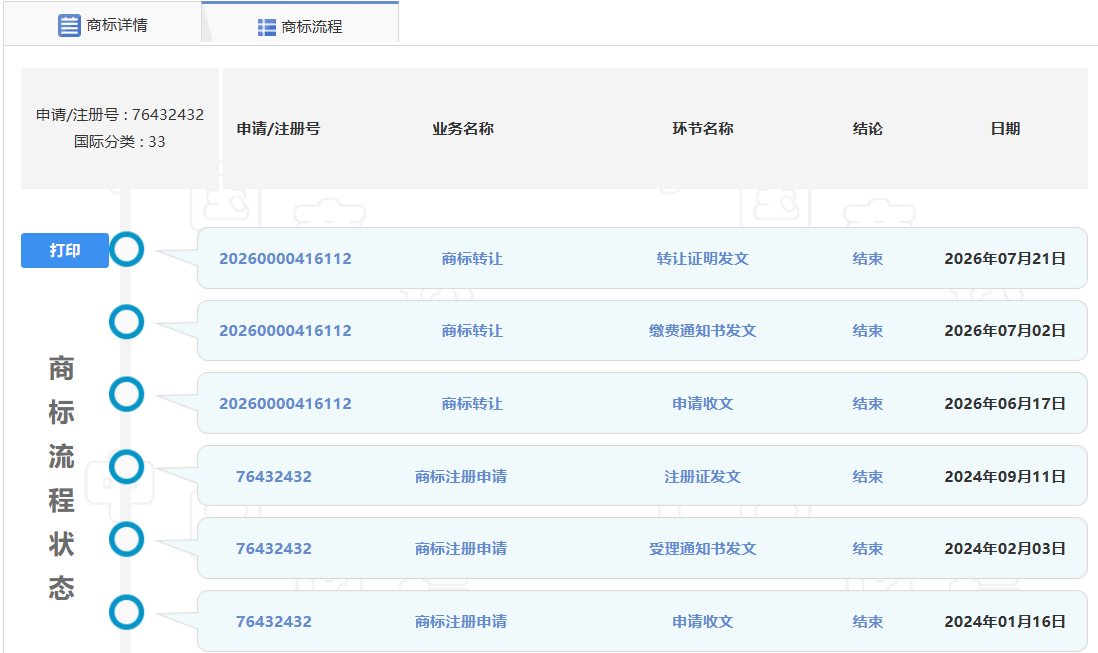Open 20260000416112 link in 转让证明发文 row
1098x653 pixels.
click(285, 258)
